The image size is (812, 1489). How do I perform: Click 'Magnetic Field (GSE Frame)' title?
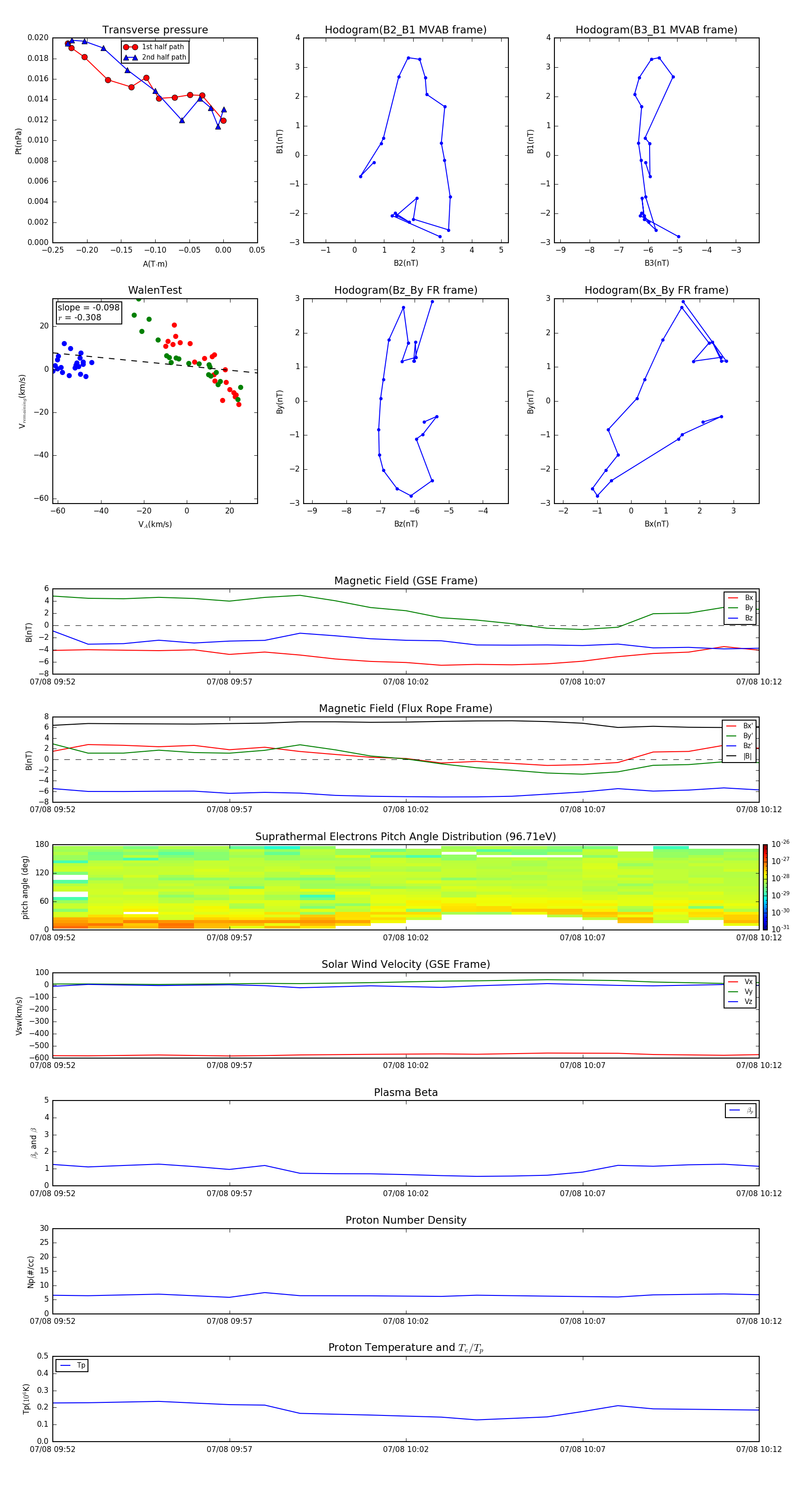coord(406,580)
